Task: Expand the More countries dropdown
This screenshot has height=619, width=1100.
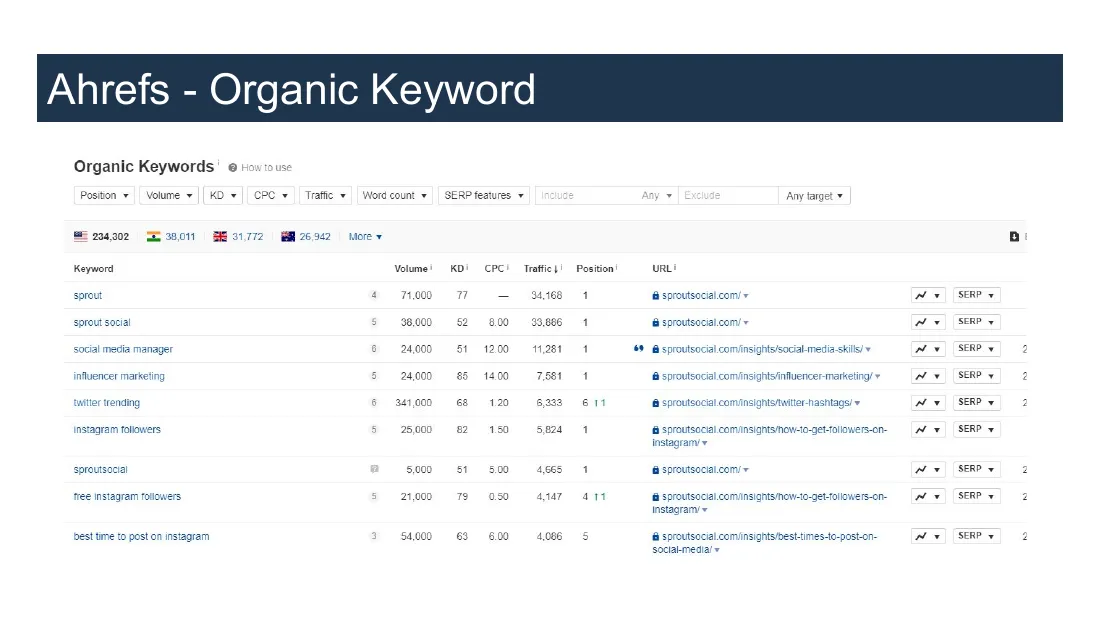Action: (365, 237)
